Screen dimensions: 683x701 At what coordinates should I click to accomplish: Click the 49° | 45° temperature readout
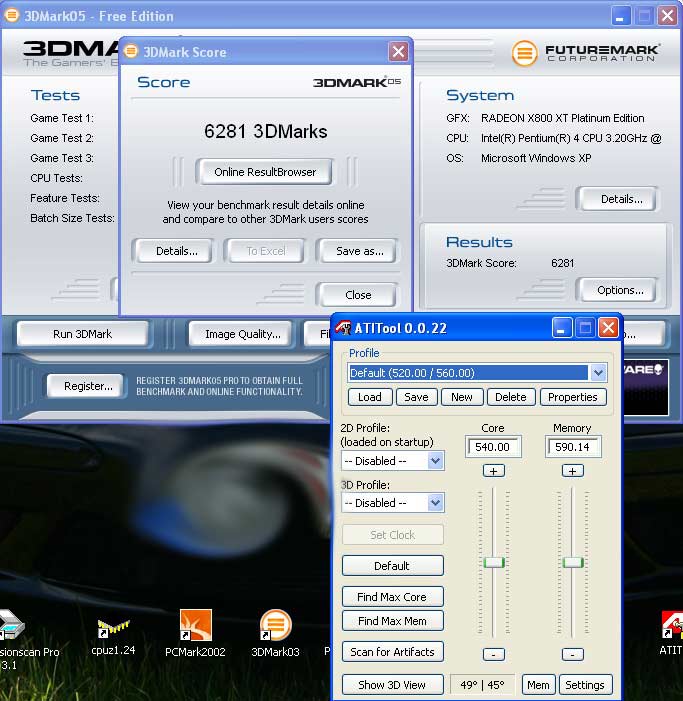click(482, 684)
